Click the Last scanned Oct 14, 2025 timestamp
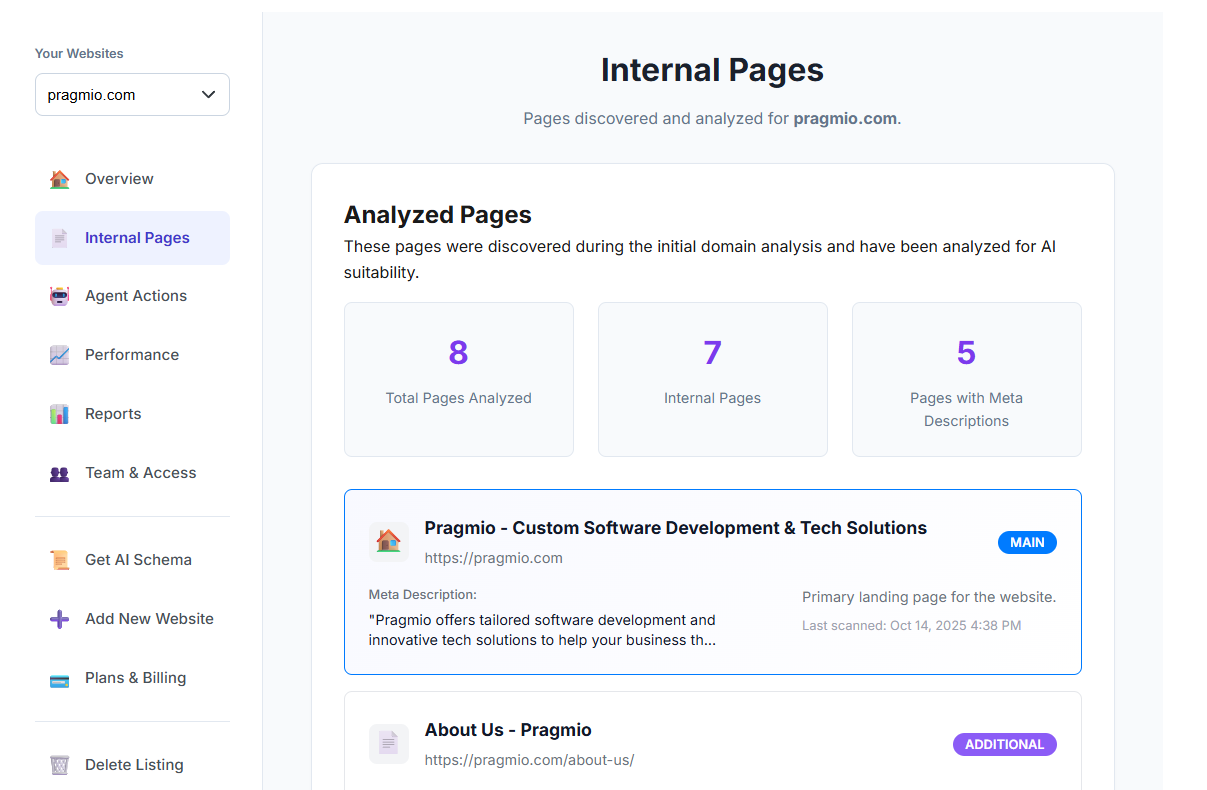1207x790 pixels. (x=911, y=626)
